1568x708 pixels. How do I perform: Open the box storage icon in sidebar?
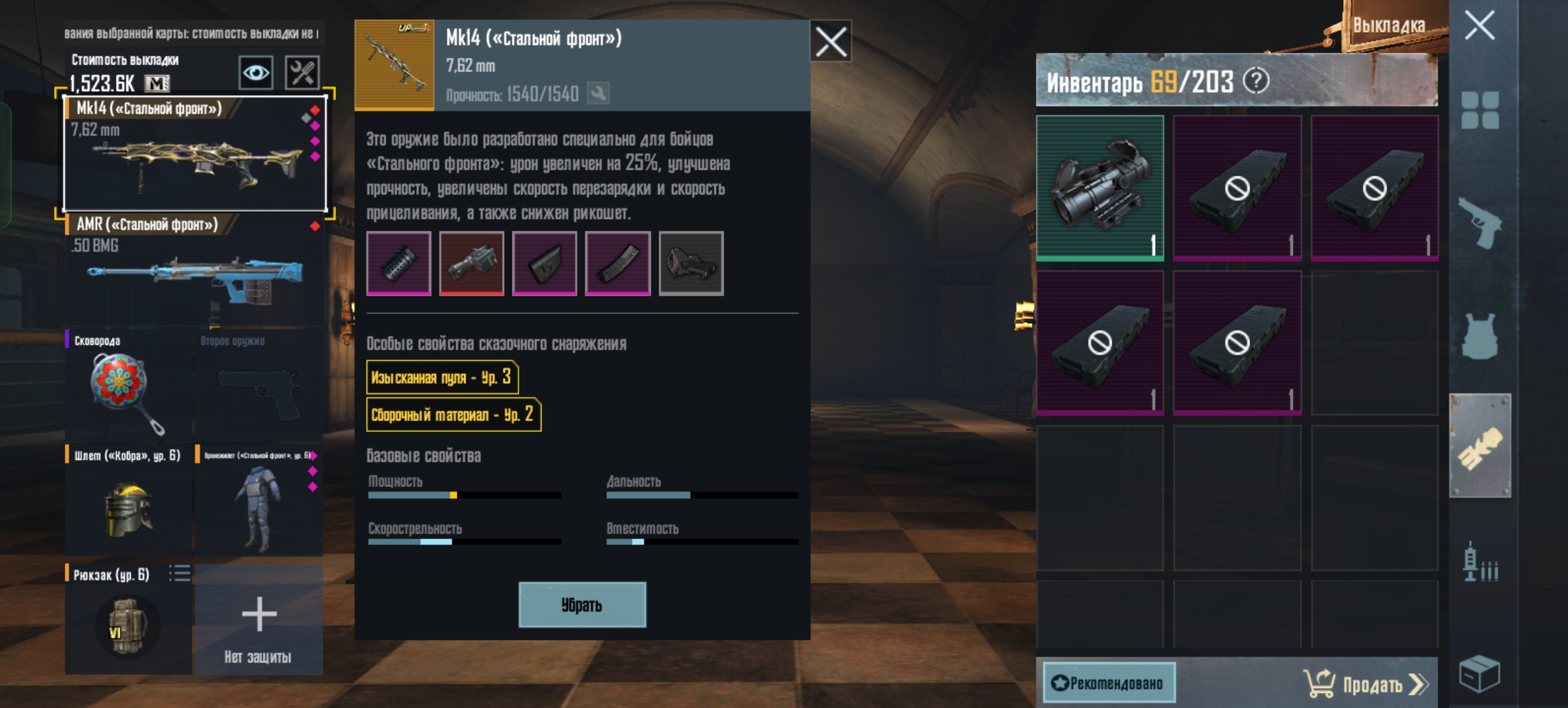pos(1480,674)
